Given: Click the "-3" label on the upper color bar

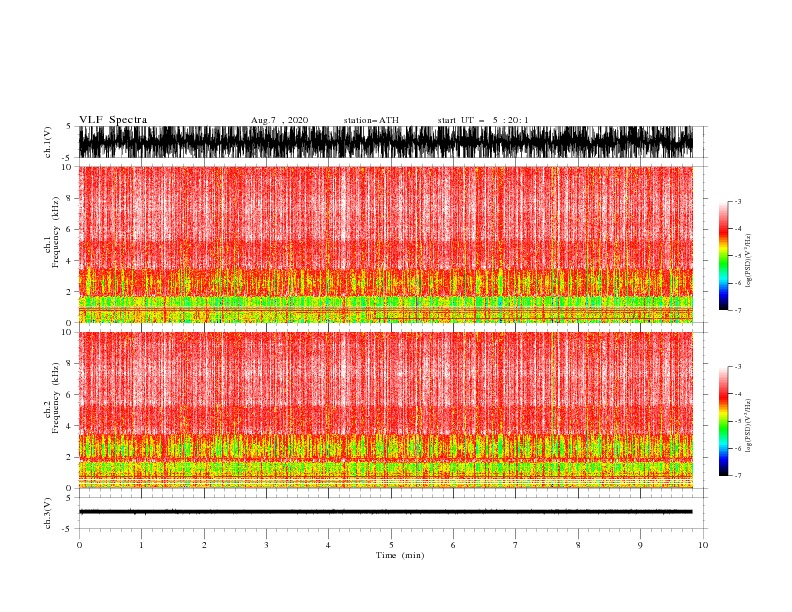Looking at the screenshot, I should click(737, 201).
